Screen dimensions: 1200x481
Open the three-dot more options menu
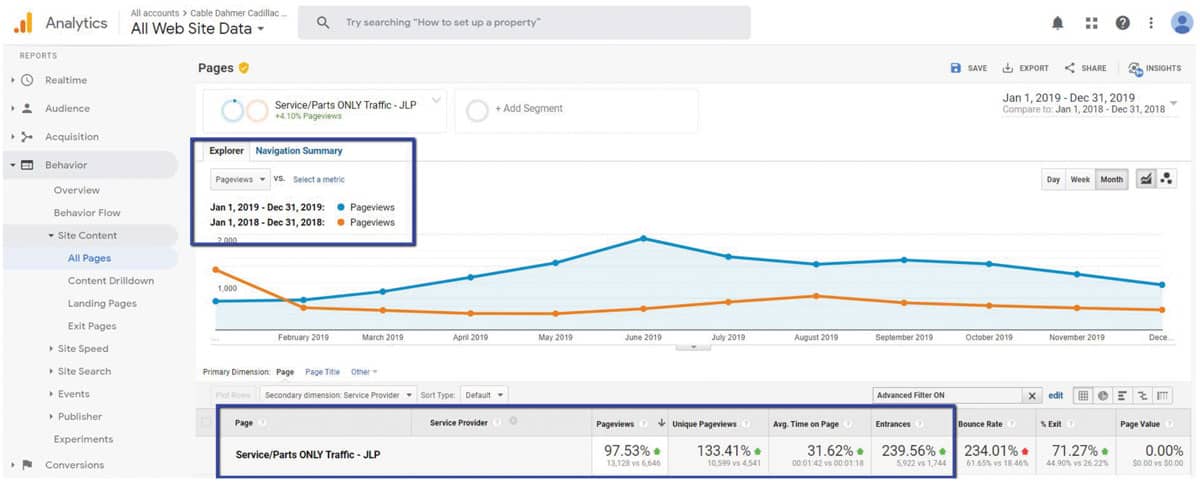1152,22
